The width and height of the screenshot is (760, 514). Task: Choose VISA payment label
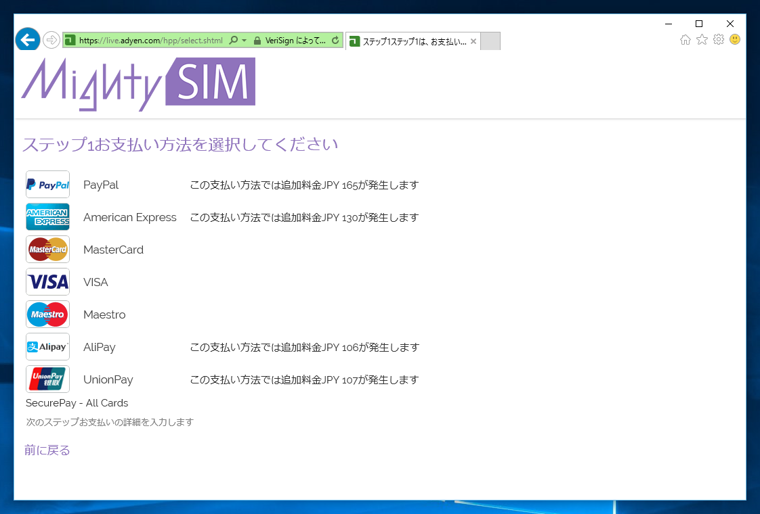[95, 282]
